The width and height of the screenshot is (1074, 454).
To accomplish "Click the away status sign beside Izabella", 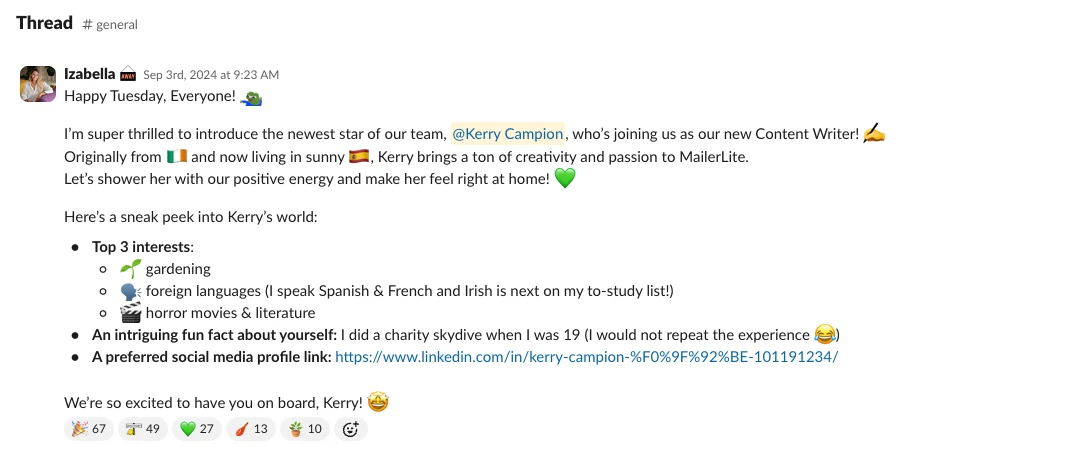I will click(128, 74).
